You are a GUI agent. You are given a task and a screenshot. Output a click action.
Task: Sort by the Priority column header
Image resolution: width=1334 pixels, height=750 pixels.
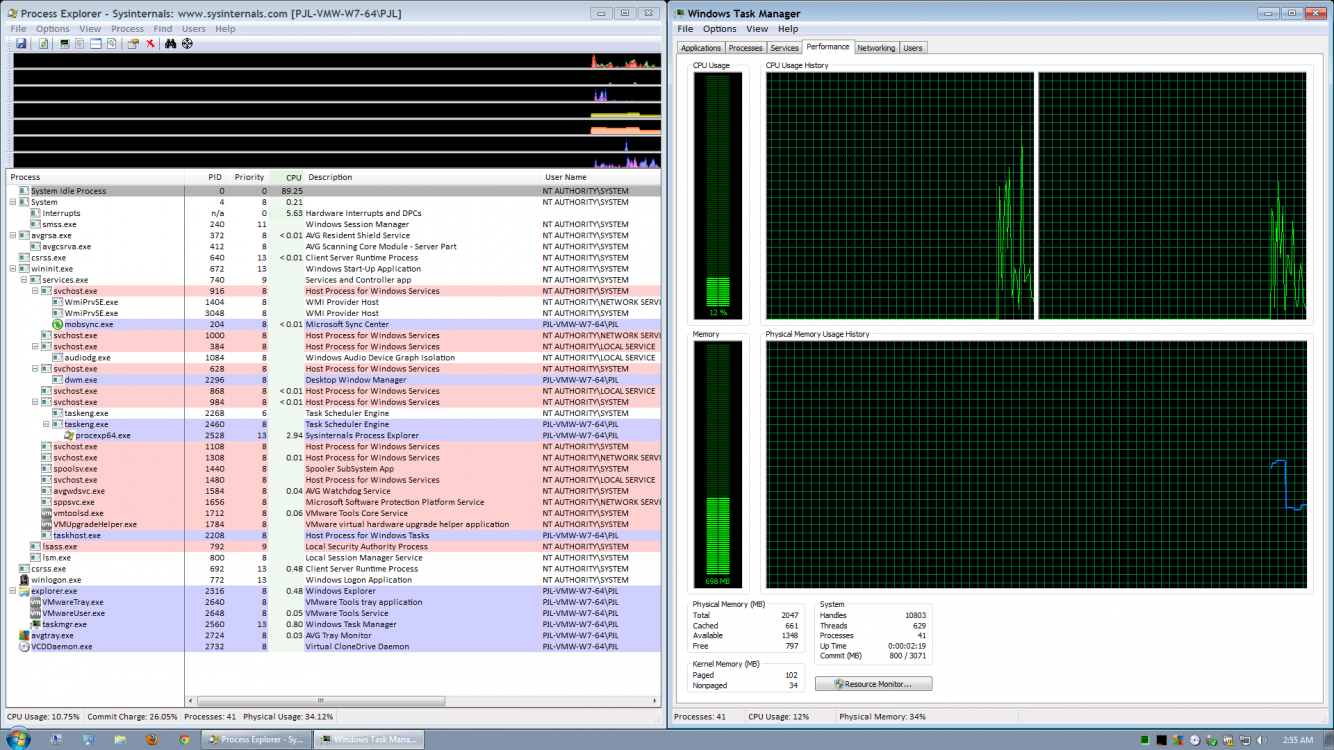point(248,177)
